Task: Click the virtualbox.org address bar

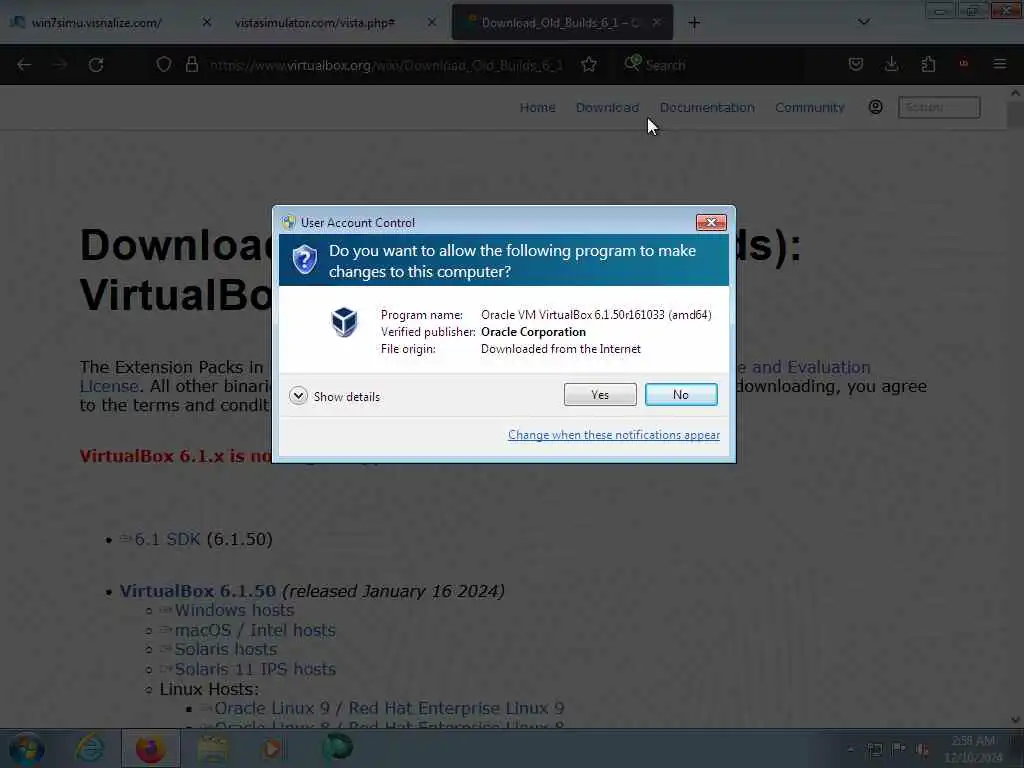Action: click(385, 65)
